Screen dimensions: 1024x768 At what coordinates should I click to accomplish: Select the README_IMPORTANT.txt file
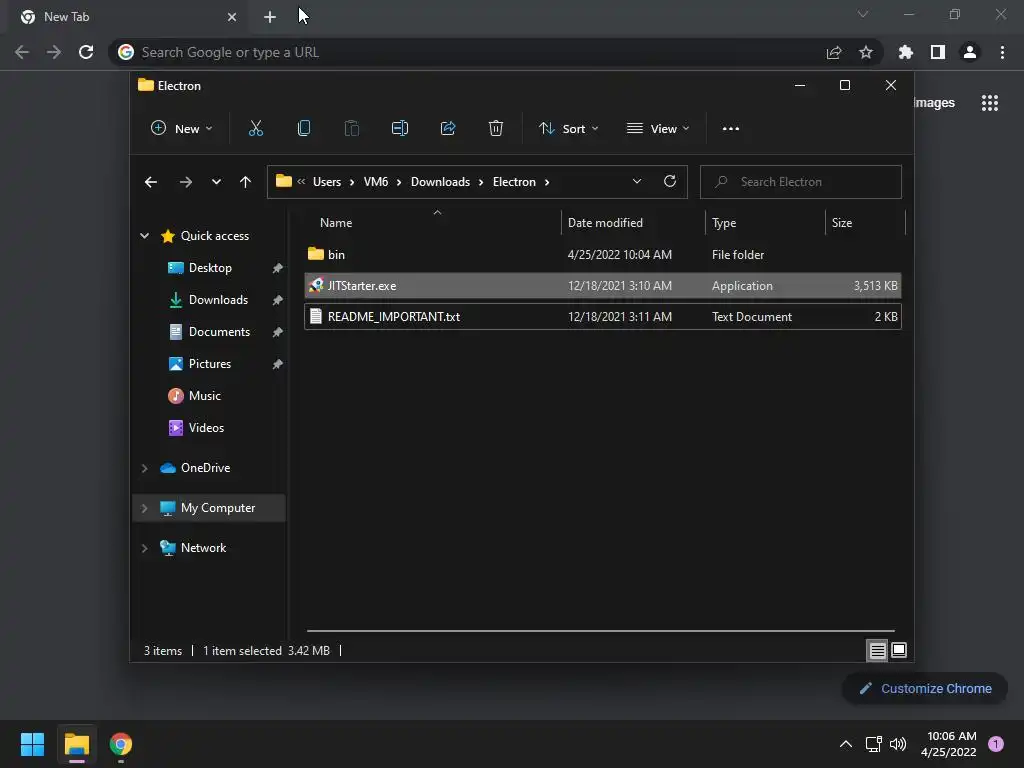[x=603, y=317]
